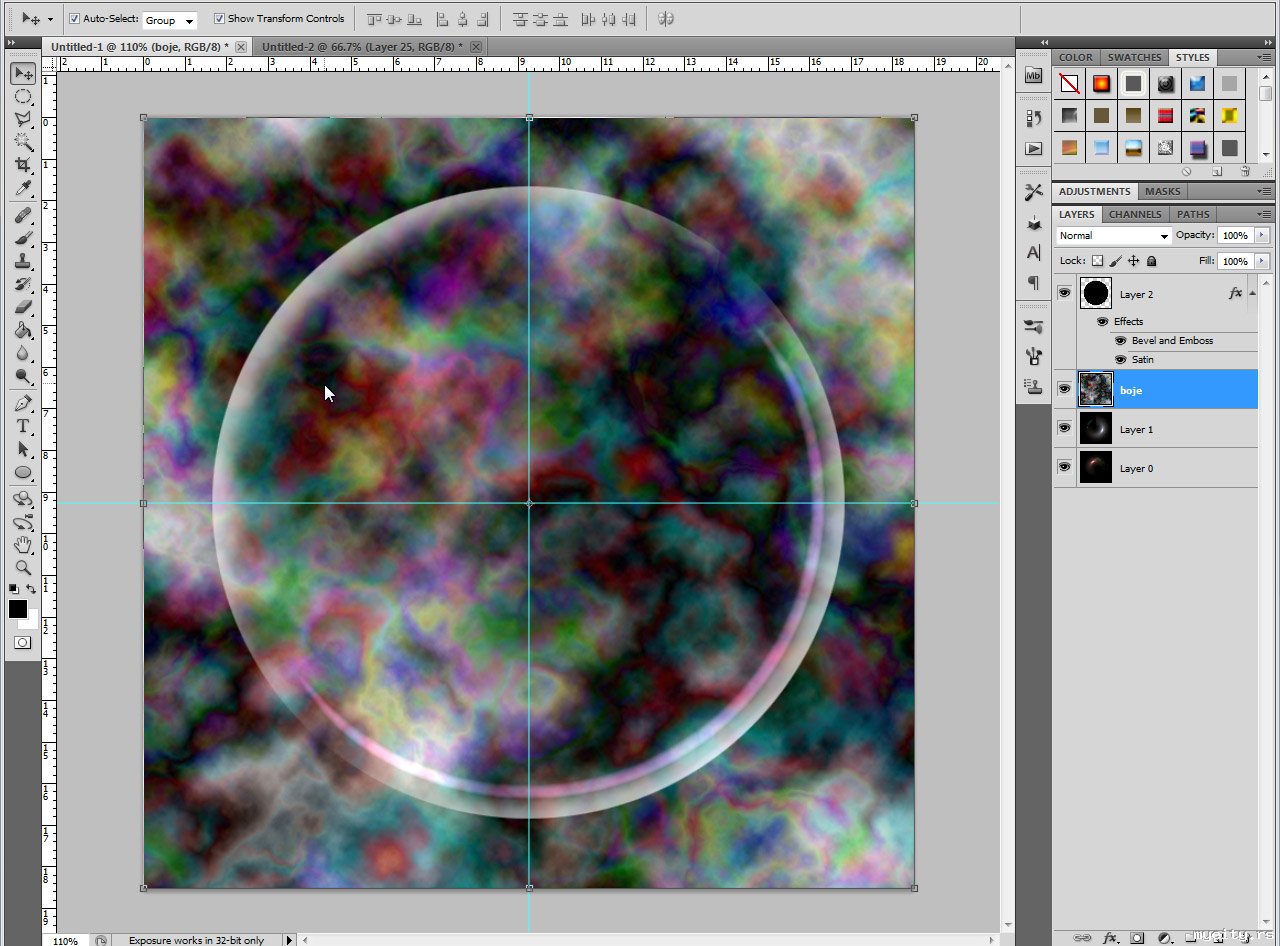The width and height of the screenshot is (1280, 946).
Task: Select the Crop tool
Action: pyautogui.click(x=23, y=165)
